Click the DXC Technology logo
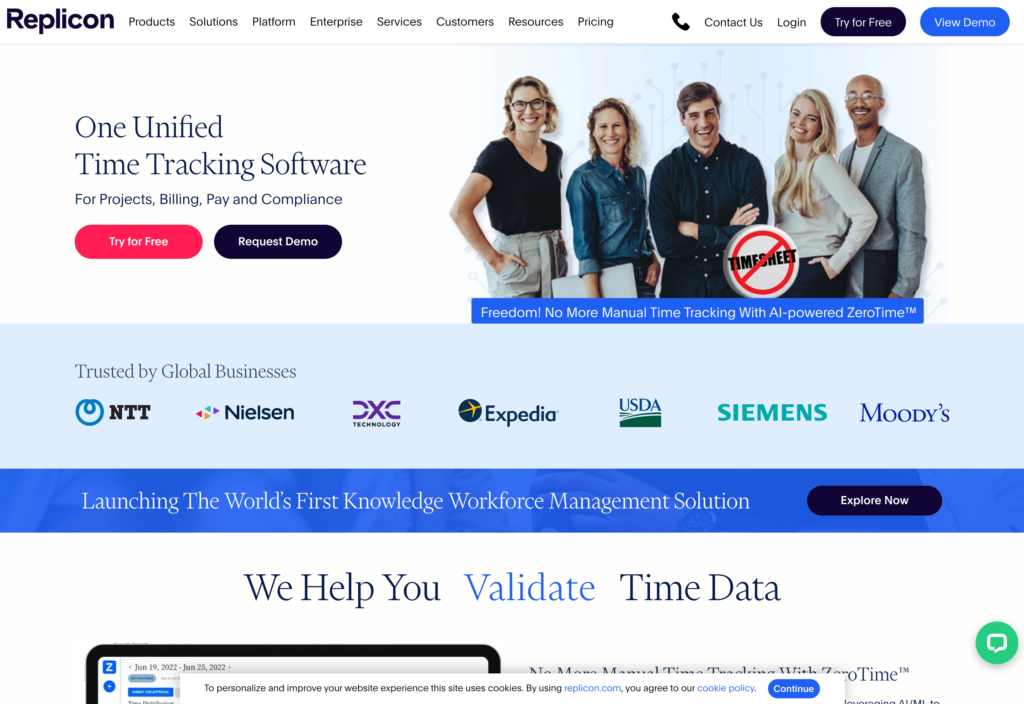 point(377,413)
